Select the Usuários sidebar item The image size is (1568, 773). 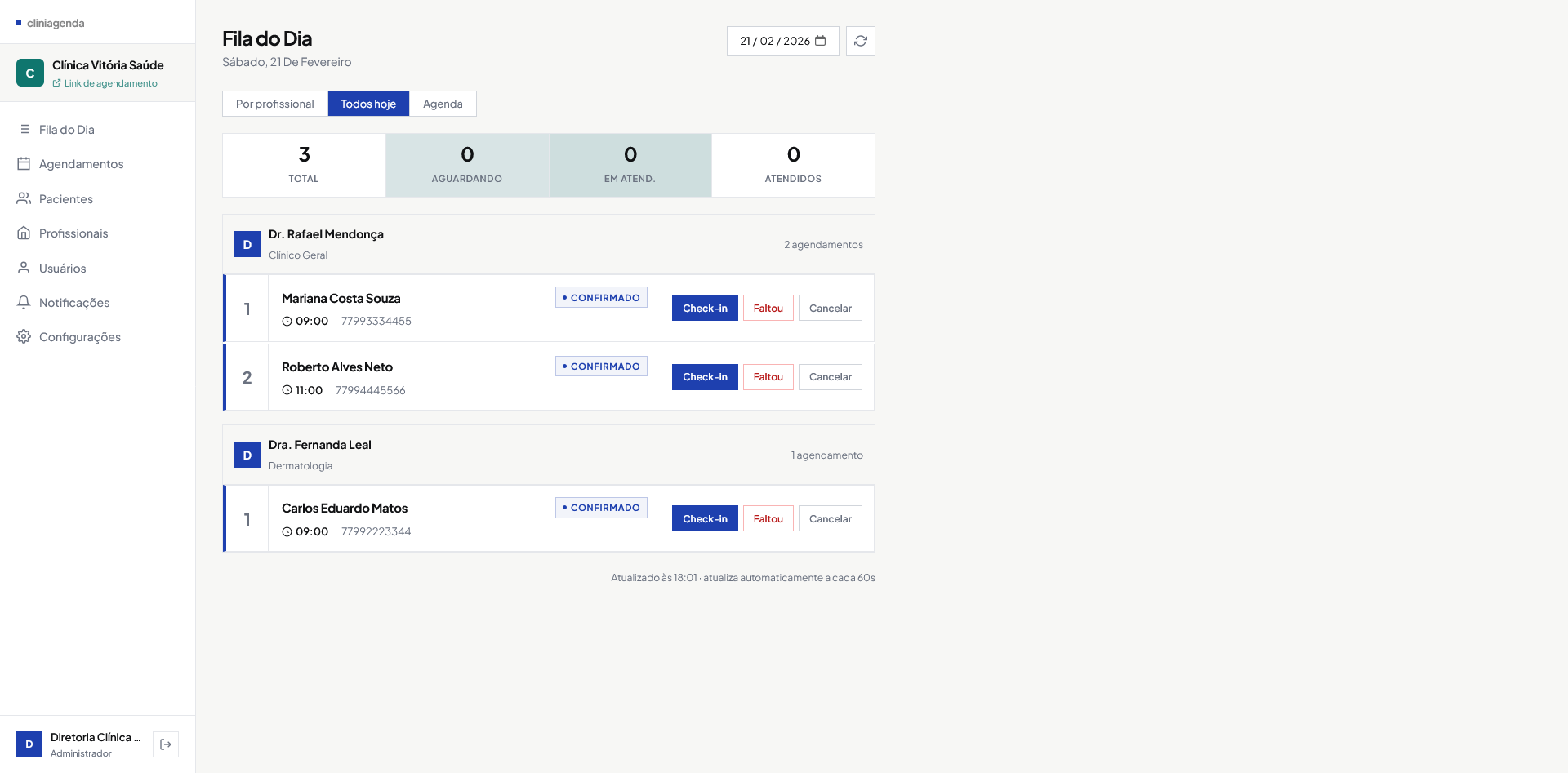pos(62,269)
